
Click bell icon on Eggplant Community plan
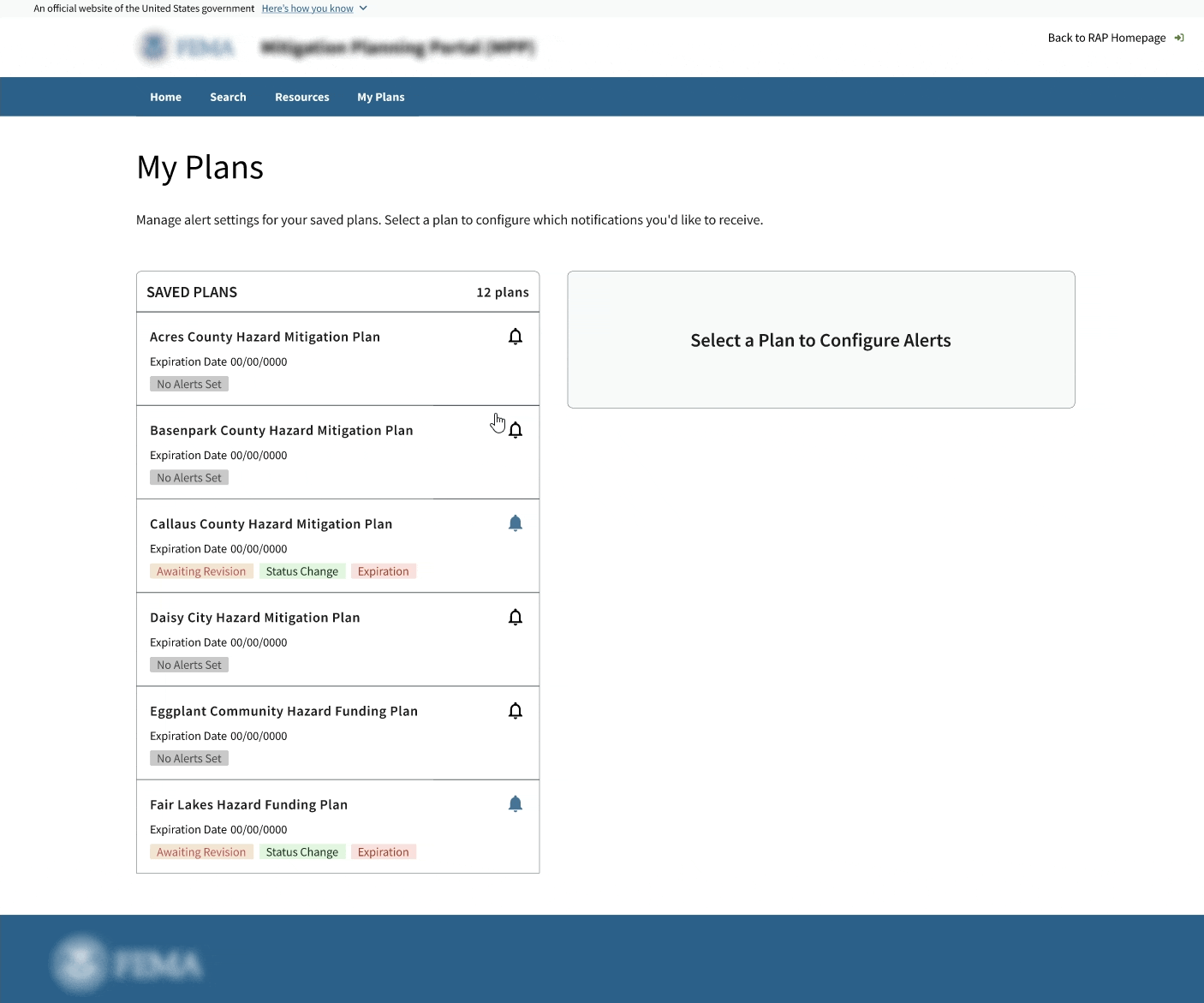(516, 711)
